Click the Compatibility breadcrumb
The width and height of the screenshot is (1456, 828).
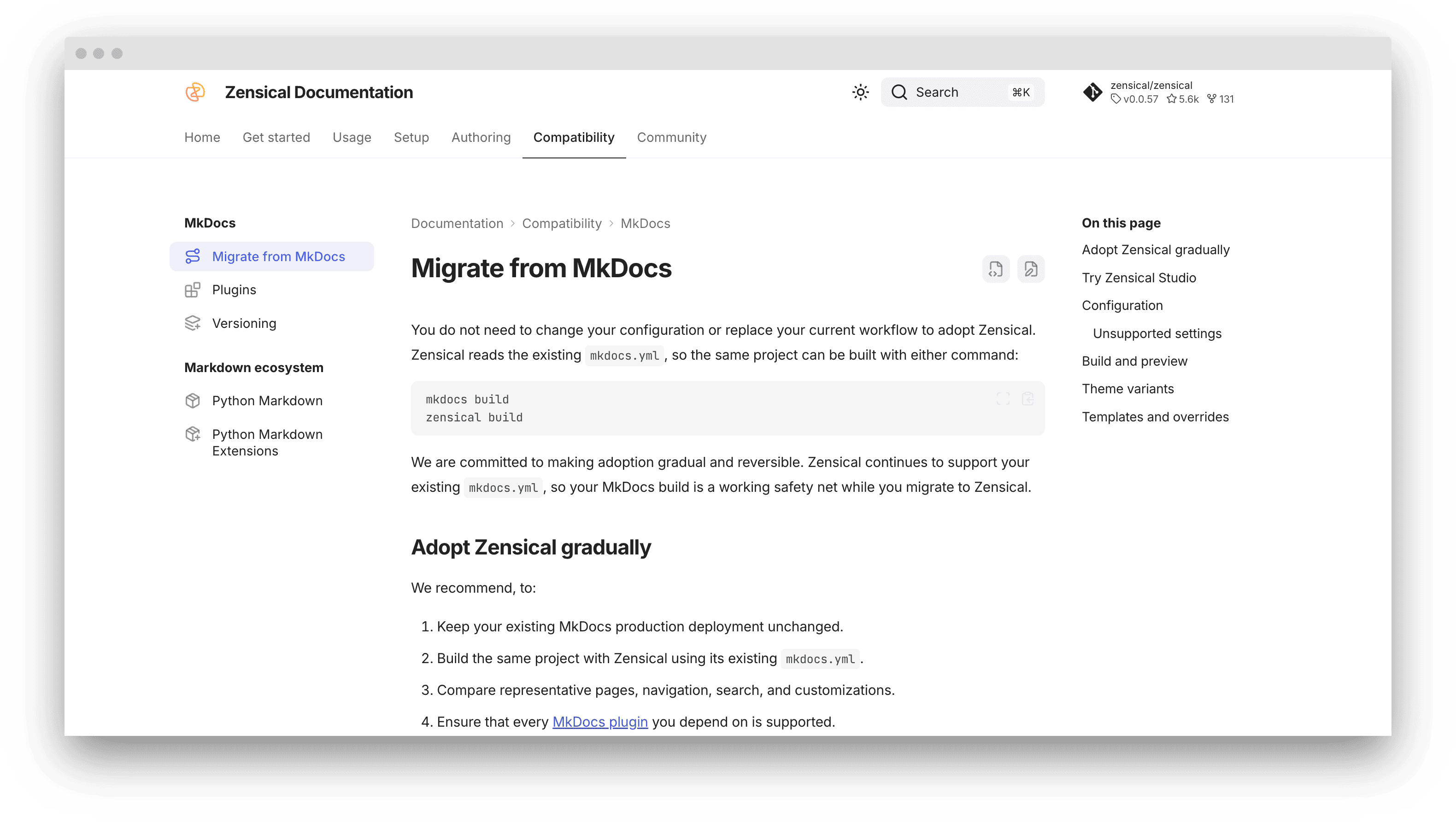point(562,223)
